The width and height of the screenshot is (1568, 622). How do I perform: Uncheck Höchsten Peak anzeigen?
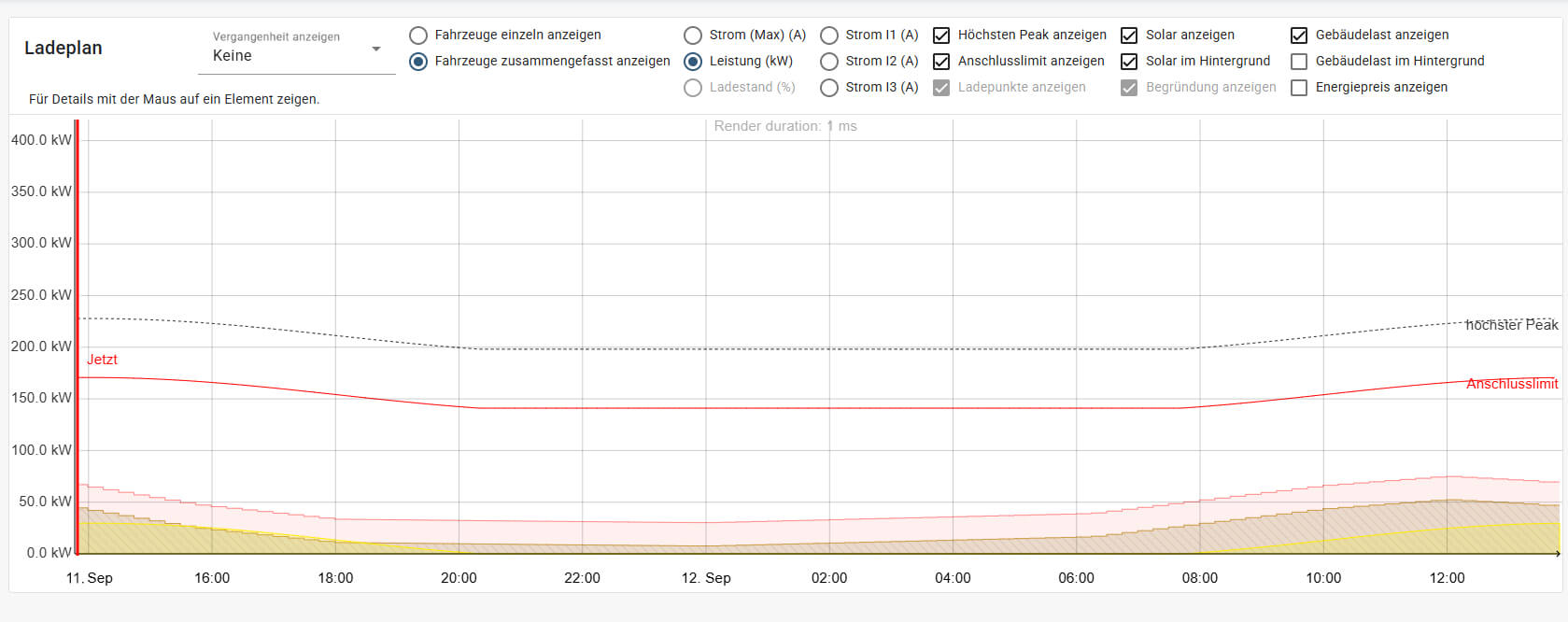pyautogui.click(x=941, y=35)
